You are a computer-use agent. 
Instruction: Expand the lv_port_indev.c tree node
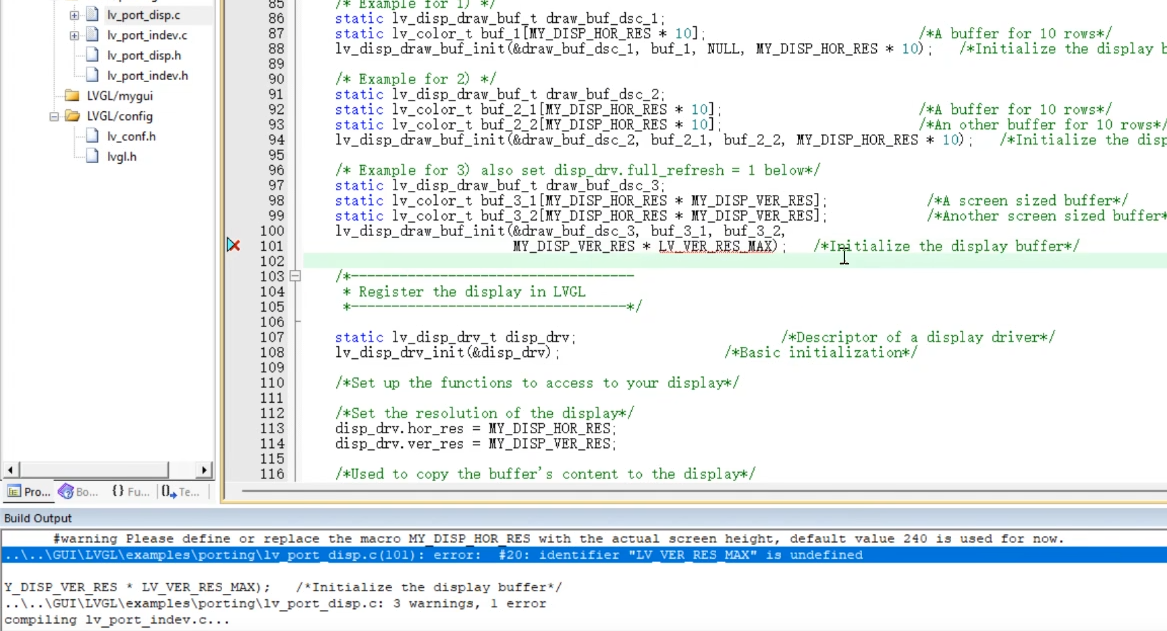pos(74,35)
